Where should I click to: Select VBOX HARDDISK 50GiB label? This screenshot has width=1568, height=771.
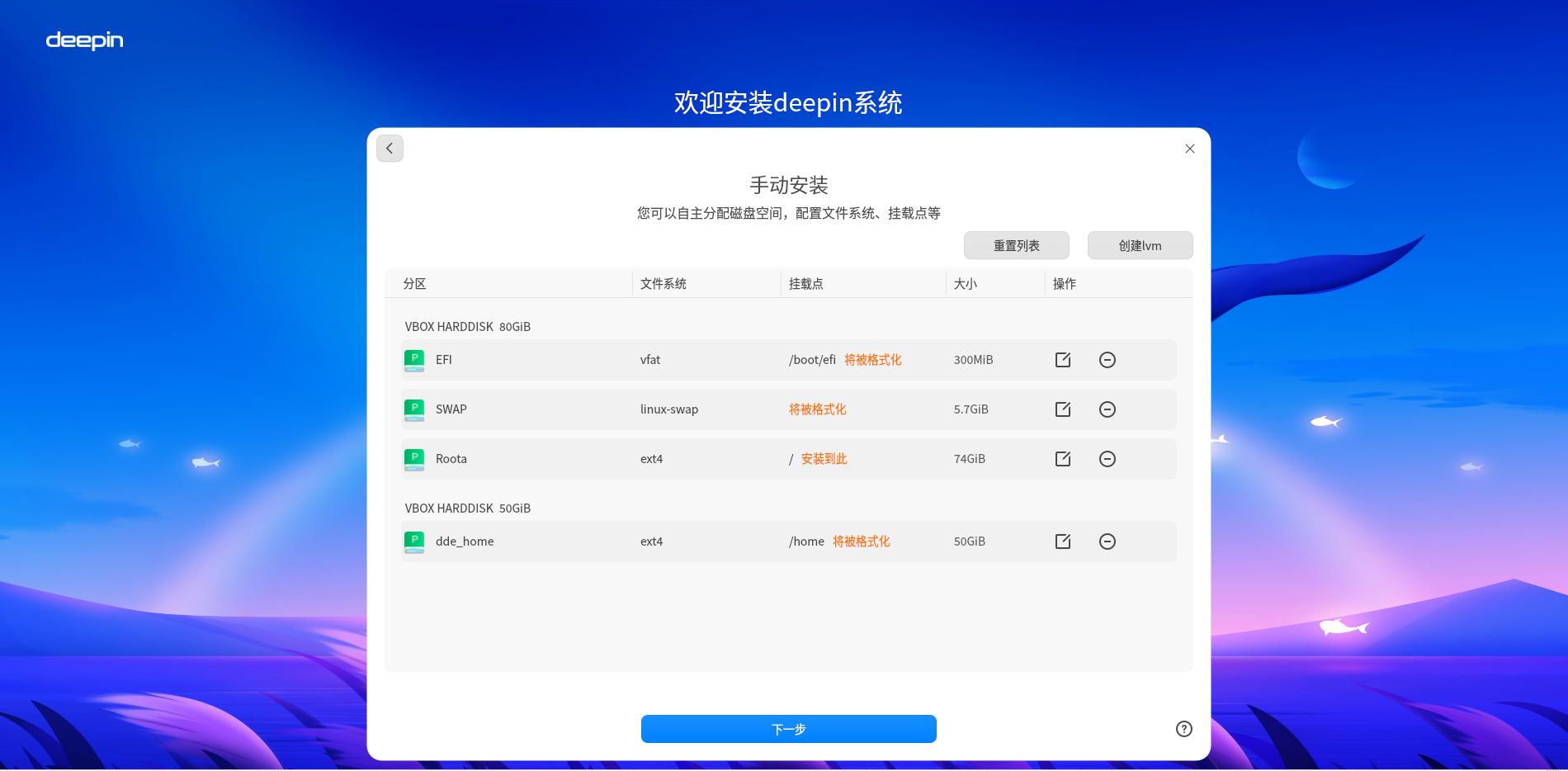point(468,508)
